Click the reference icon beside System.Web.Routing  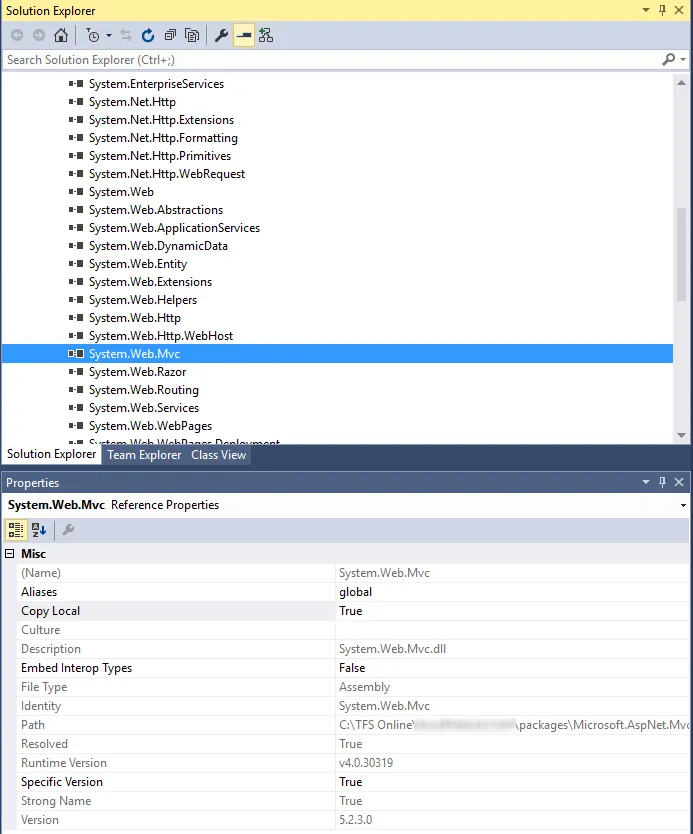(76, 390)
